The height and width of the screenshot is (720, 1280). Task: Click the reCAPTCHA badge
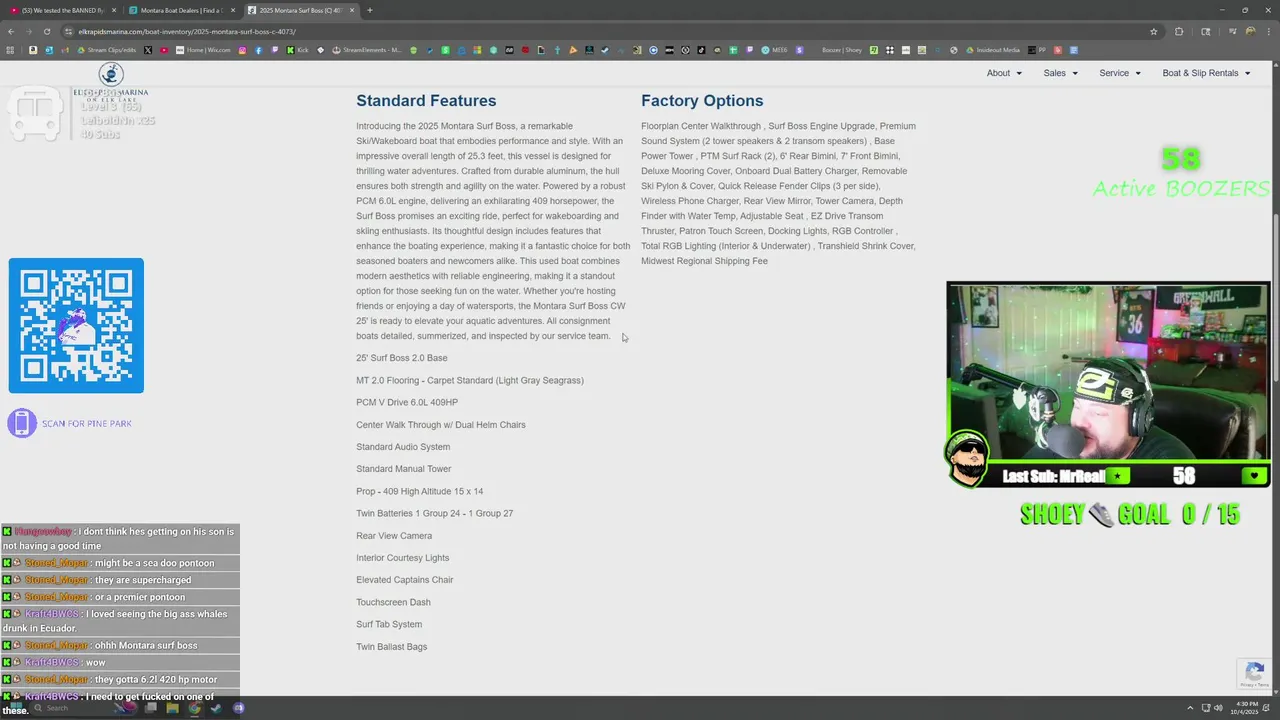click(x=1255, y=673)
